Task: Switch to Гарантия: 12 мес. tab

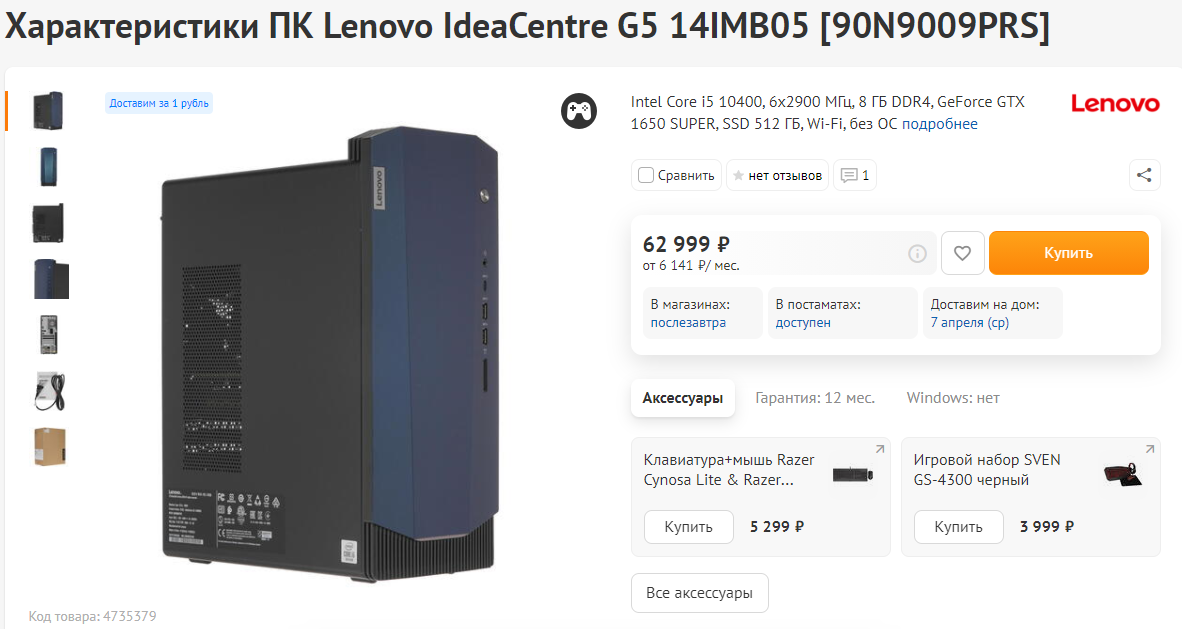Action: click(815, 398)
